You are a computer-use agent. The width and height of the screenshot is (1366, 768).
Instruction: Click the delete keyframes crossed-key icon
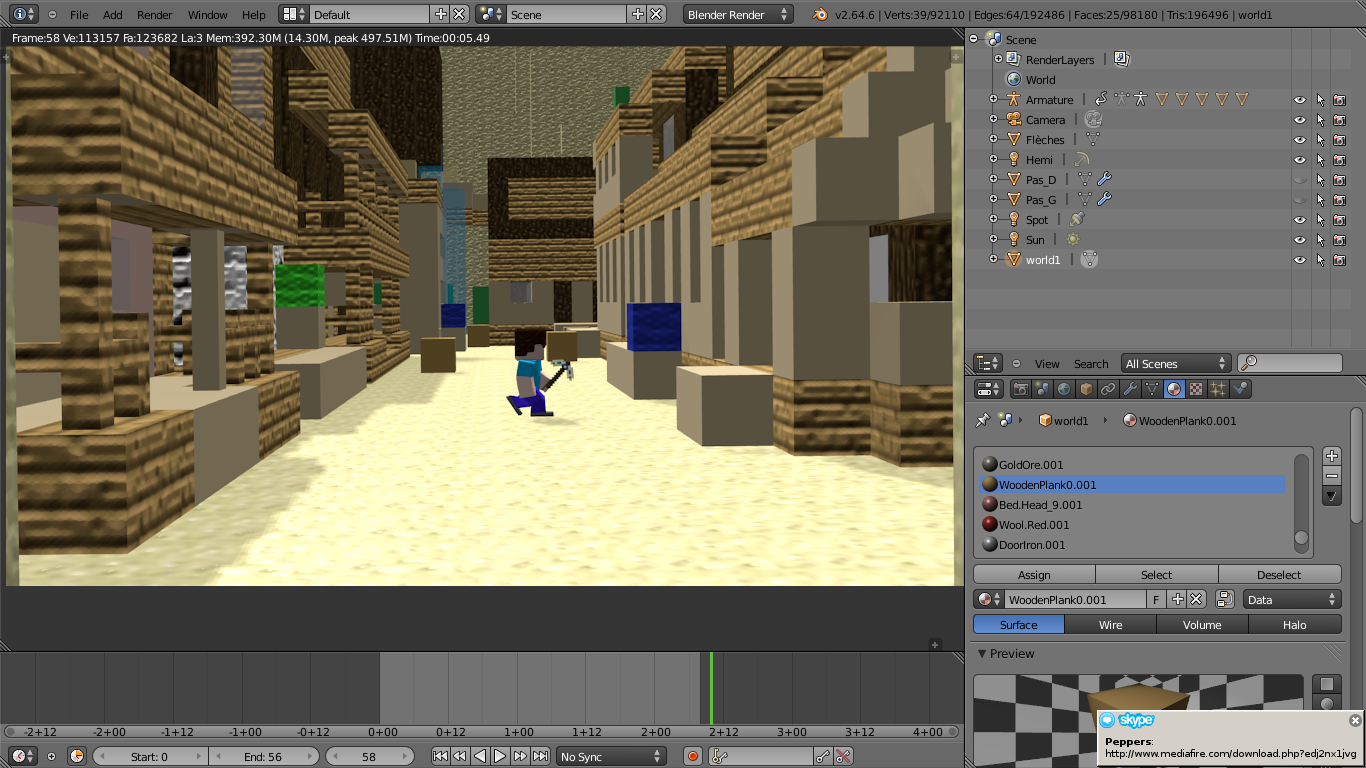tap(843, 757)
